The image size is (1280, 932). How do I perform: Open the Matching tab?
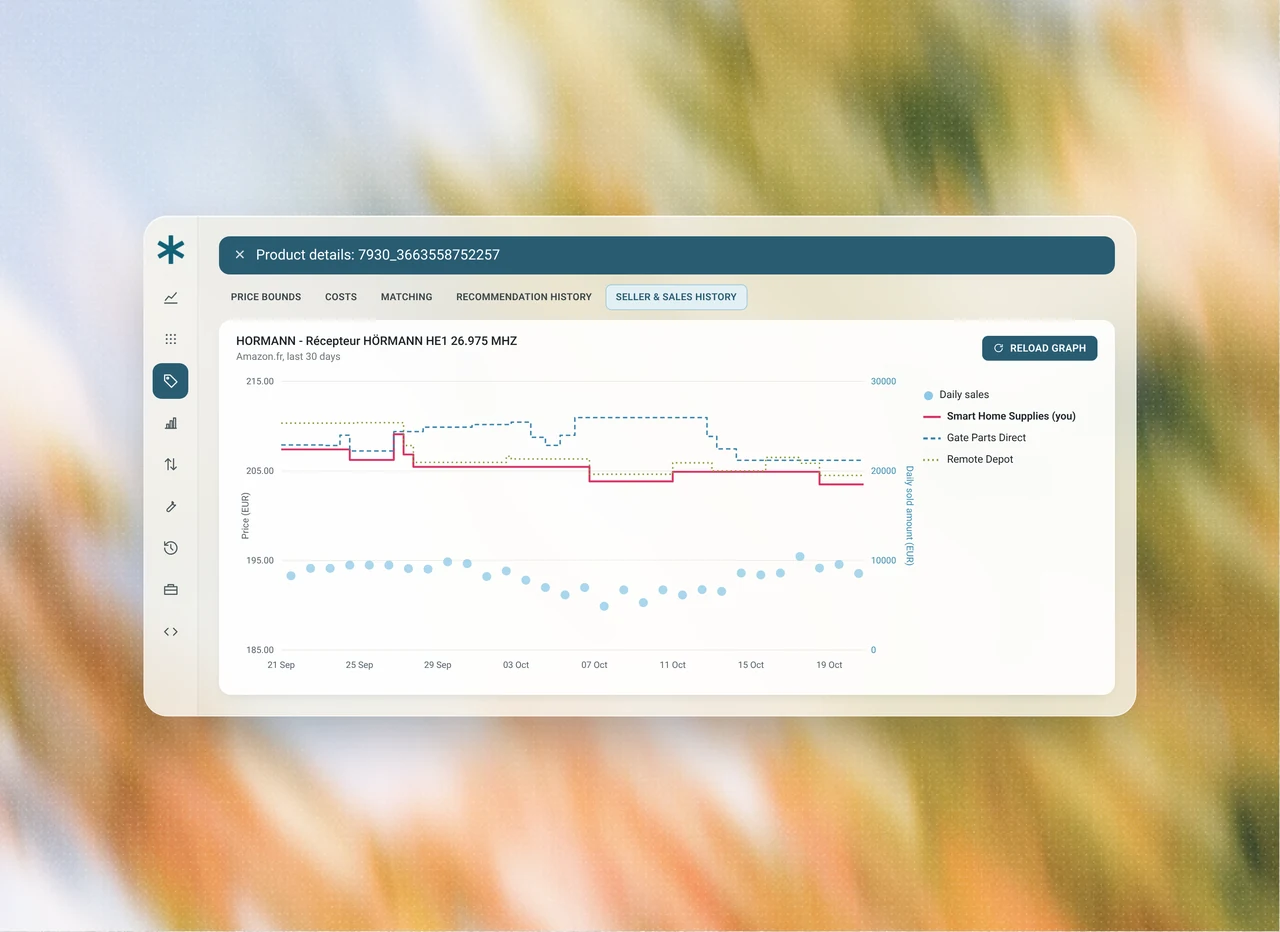click(407, 297)
